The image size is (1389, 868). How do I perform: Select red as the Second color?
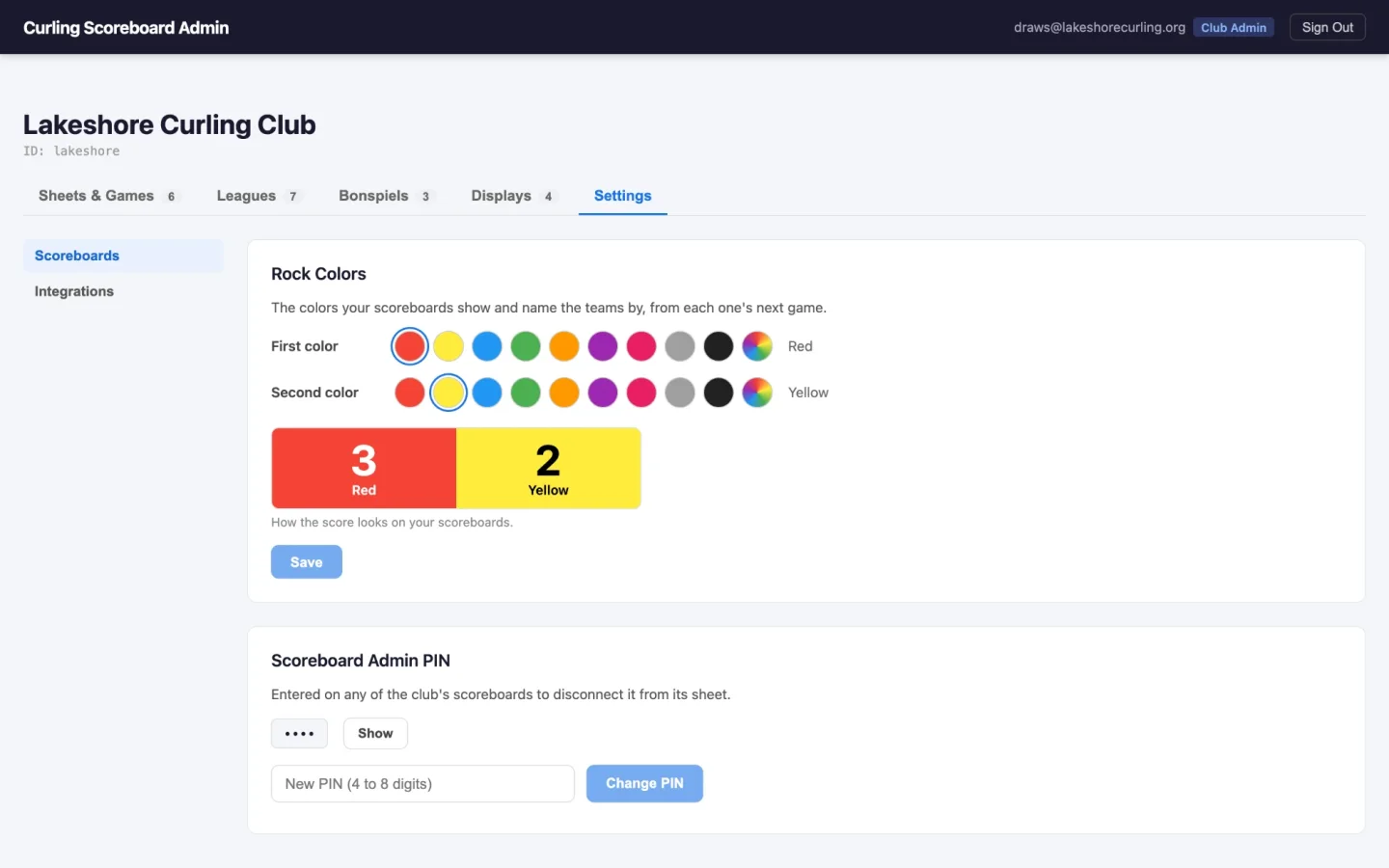pos(410,393)
